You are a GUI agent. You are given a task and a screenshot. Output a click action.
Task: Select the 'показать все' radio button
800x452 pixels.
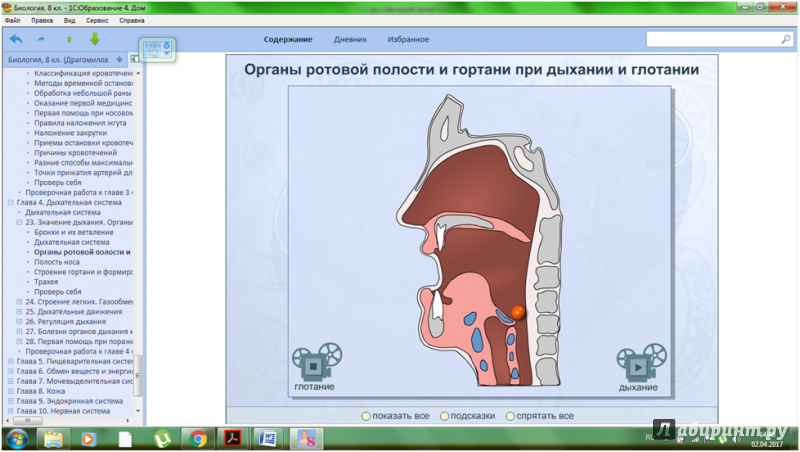(366, 416)
